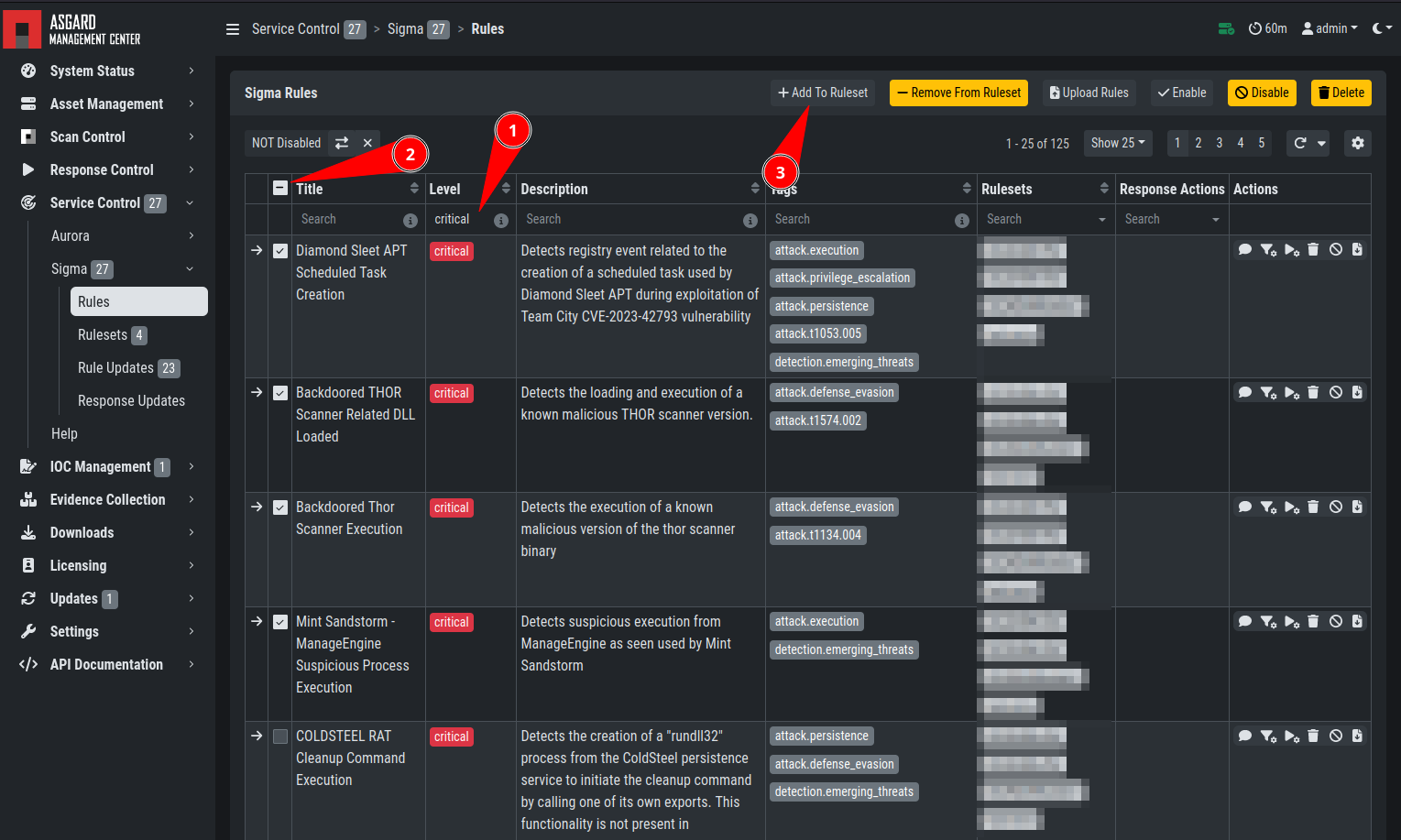Click the download file icon for Diamond Sleet APT rule
The image size is (1401, 840).
pos(1357,249)
